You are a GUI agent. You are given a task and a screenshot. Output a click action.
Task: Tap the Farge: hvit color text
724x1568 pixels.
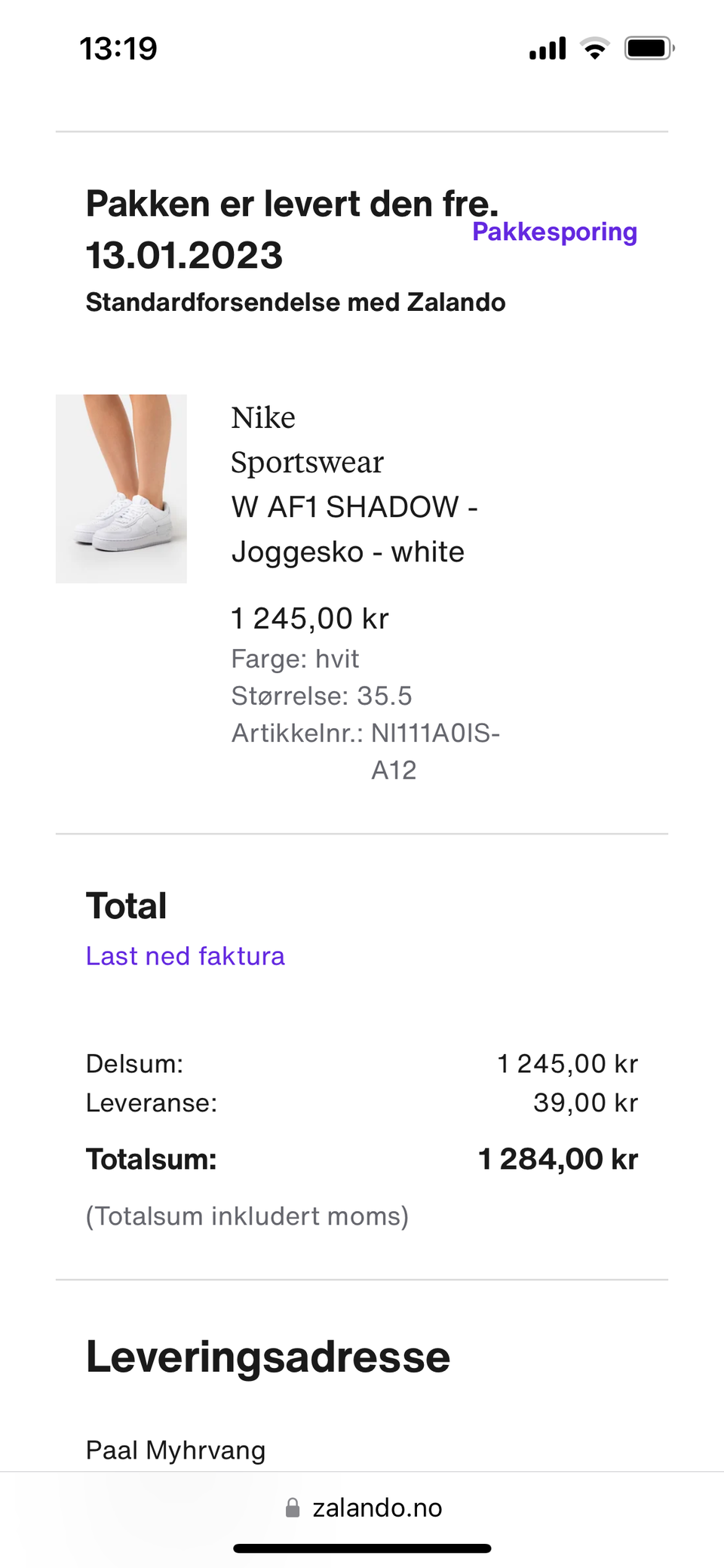click(295, 659)
